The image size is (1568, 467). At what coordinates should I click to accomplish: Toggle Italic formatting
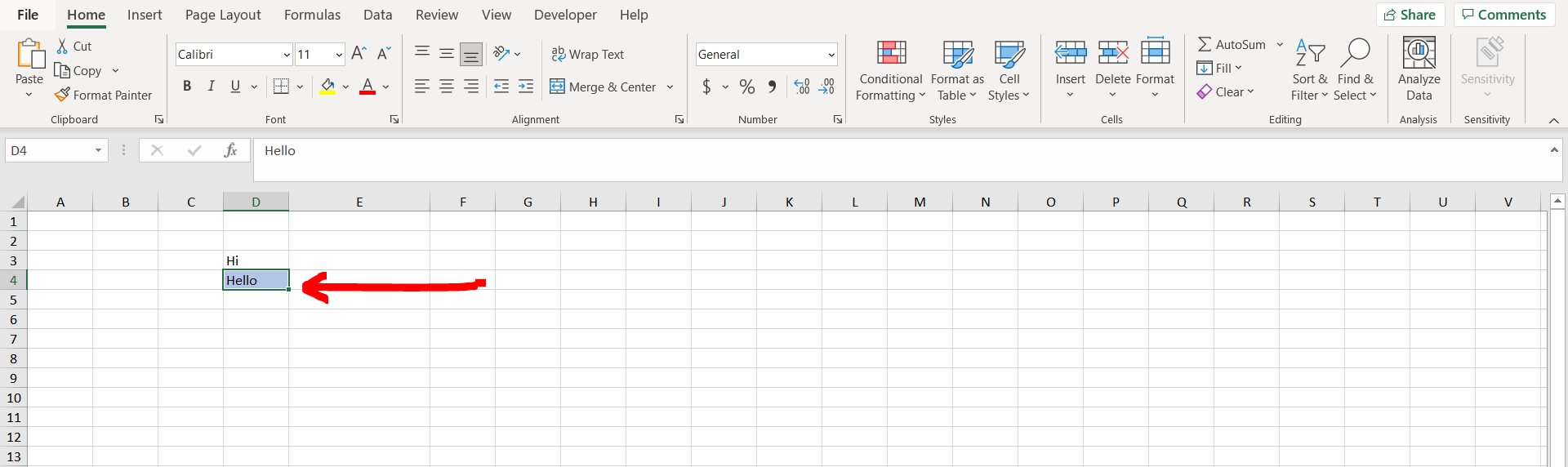tap(211, 87)
